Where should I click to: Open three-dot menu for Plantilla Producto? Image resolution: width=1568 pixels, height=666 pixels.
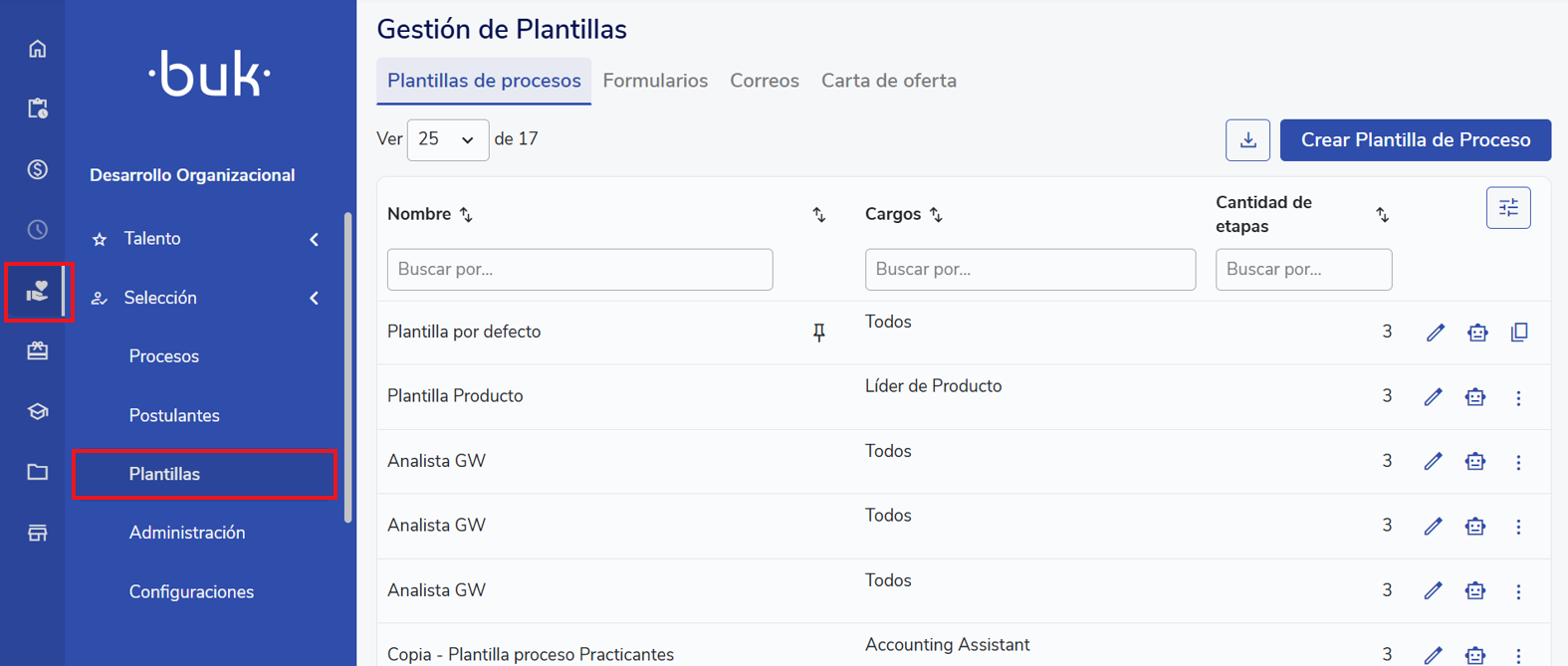point(1518,398)
